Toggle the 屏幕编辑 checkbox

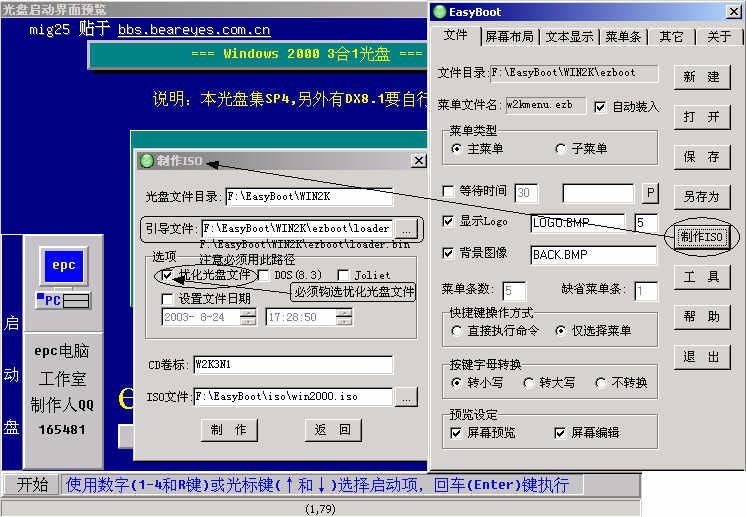point(560,433)
